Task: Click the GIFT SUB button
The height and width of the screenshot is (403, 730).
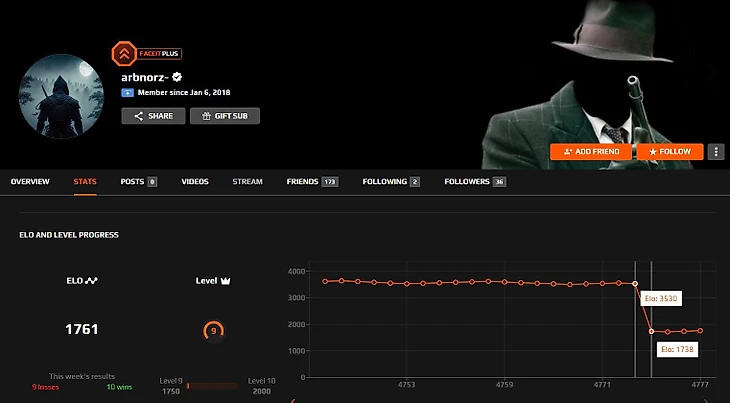Action: (225, 116)
